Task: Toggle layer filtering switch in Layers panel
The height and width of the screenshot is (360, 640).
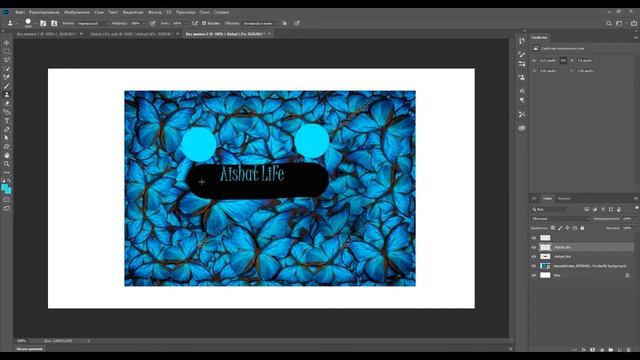Action: point(637,209)
